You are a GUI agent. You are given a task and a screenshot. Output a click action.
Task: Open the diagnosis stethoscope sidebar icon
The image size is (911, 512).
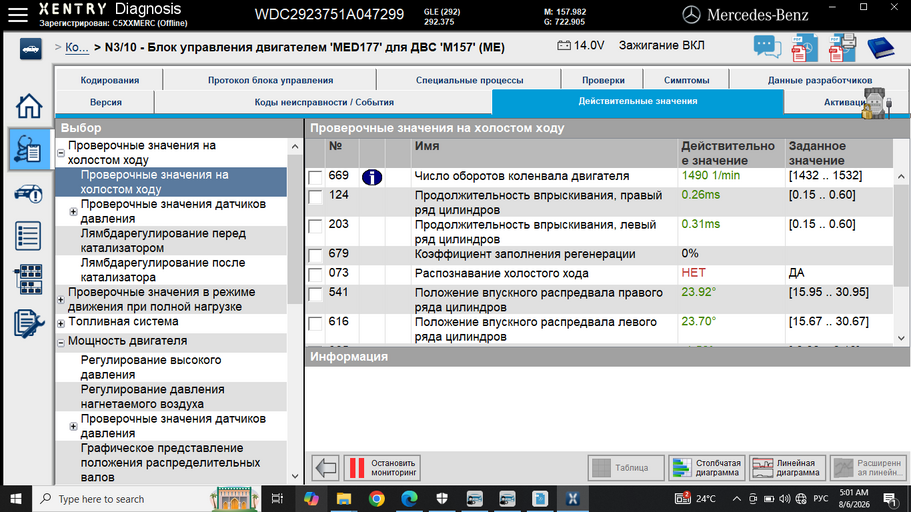[x=28, y=149]
